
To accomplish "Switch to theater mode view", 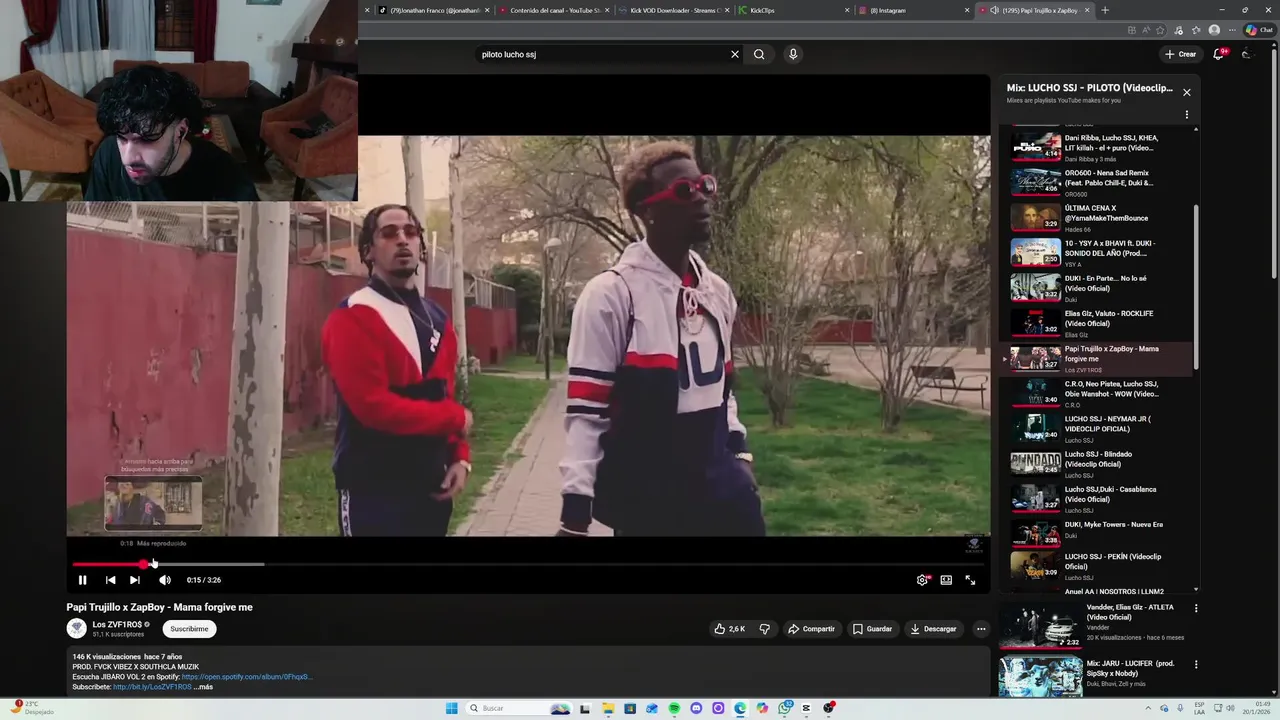I will click(946, 580).
